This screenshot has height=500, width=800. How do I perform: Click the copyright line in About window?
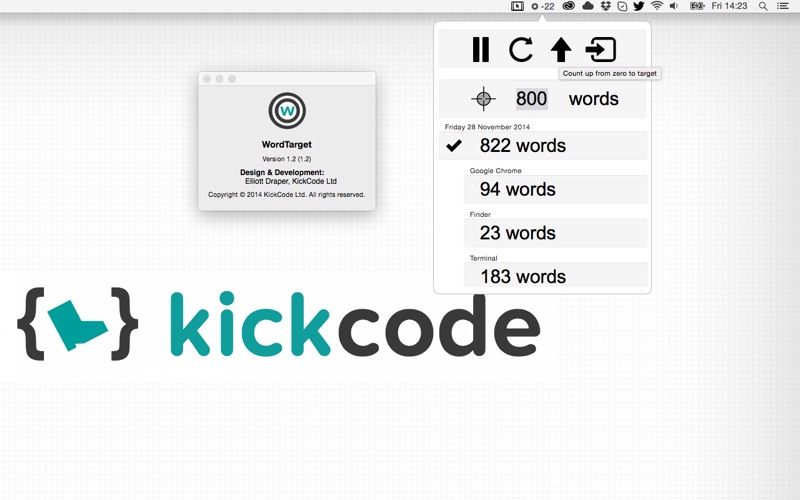click(x=287, y=194)
